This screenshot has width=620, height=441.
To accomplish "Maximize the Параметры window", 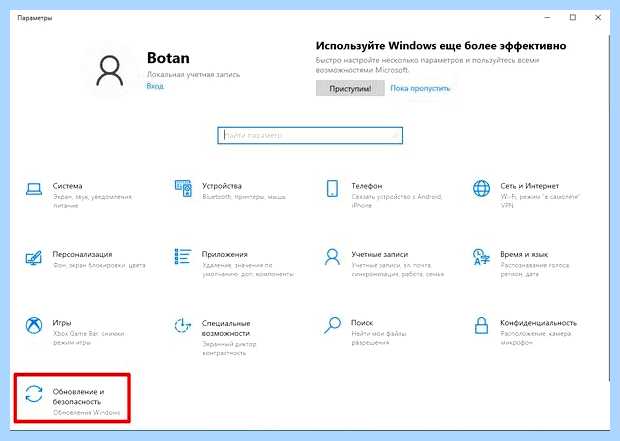I will 573,17.
